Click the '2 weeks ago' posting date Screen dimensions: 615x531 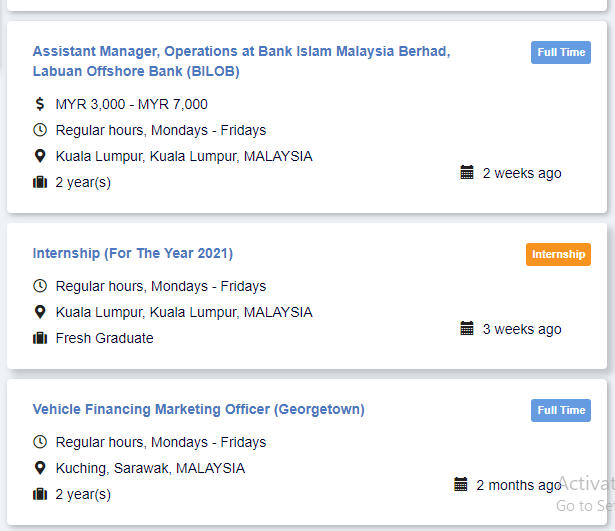pos(522,173)
